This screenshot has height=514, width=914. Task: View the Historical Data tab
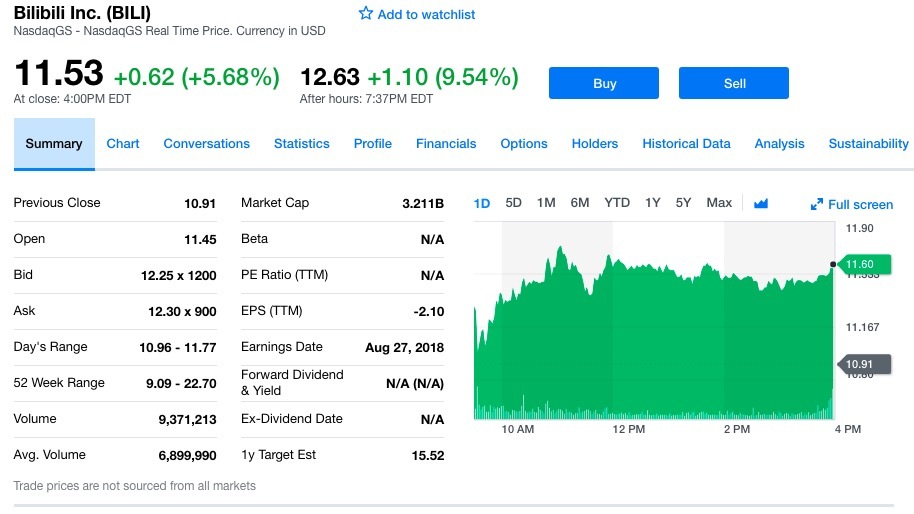coord(686,144)
